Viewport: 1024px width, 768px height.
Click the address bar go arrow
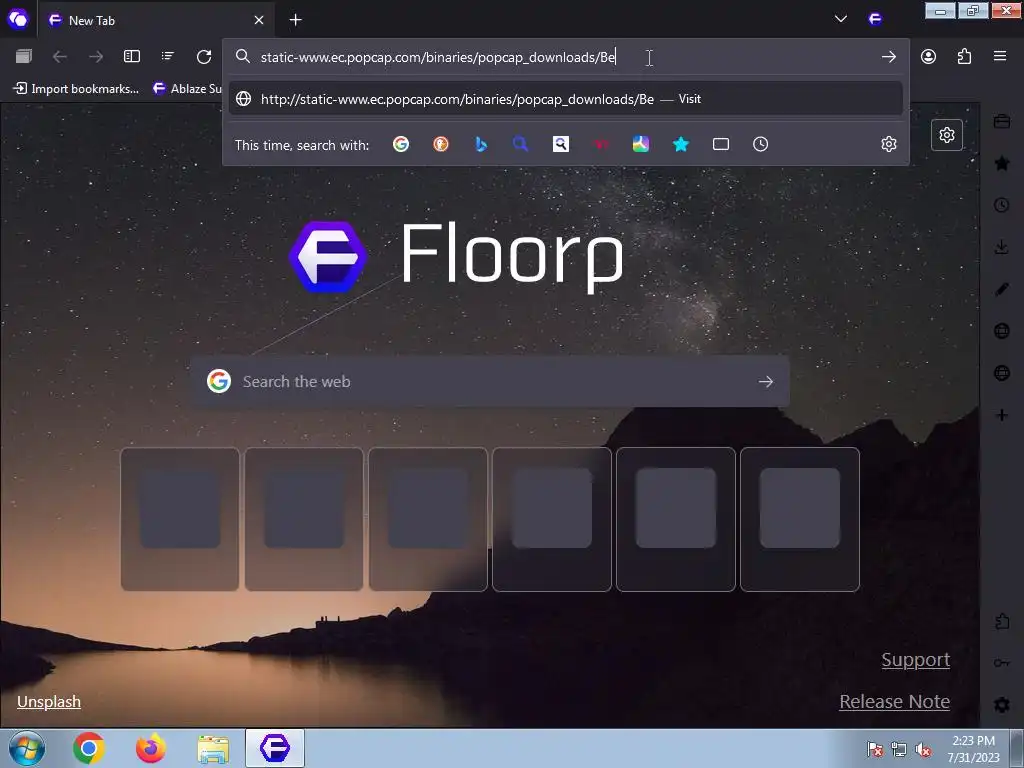tap(888, 57)
